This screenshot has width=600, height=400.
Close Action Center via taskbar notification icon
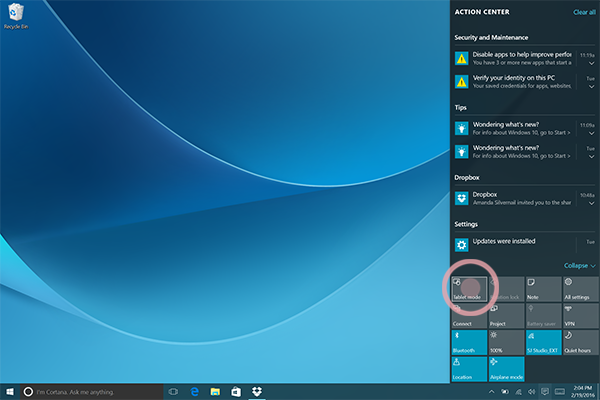coord(545,392)
